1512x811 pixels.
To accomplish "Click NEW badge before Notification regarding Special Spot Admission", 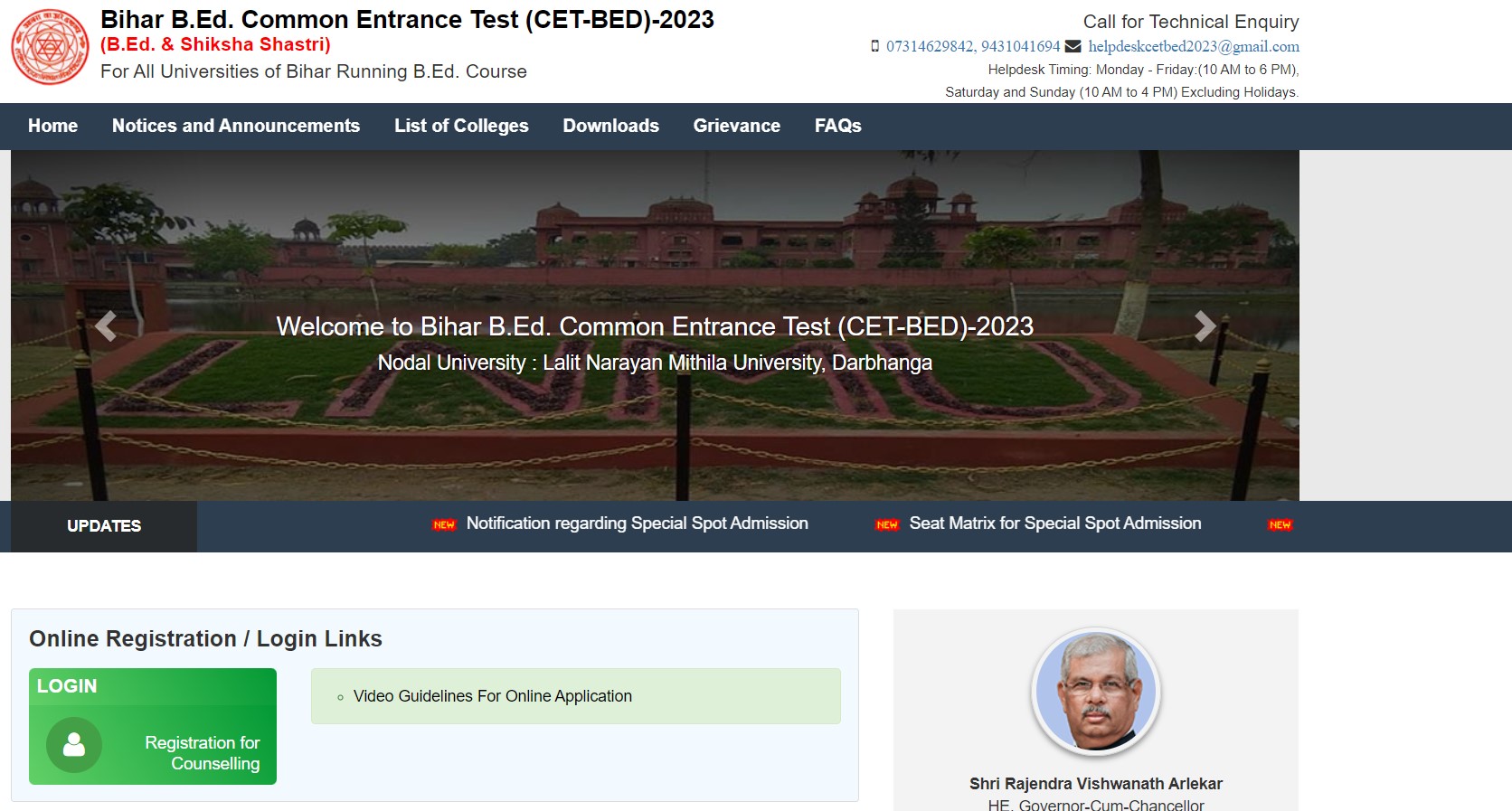I will [444, 524].
